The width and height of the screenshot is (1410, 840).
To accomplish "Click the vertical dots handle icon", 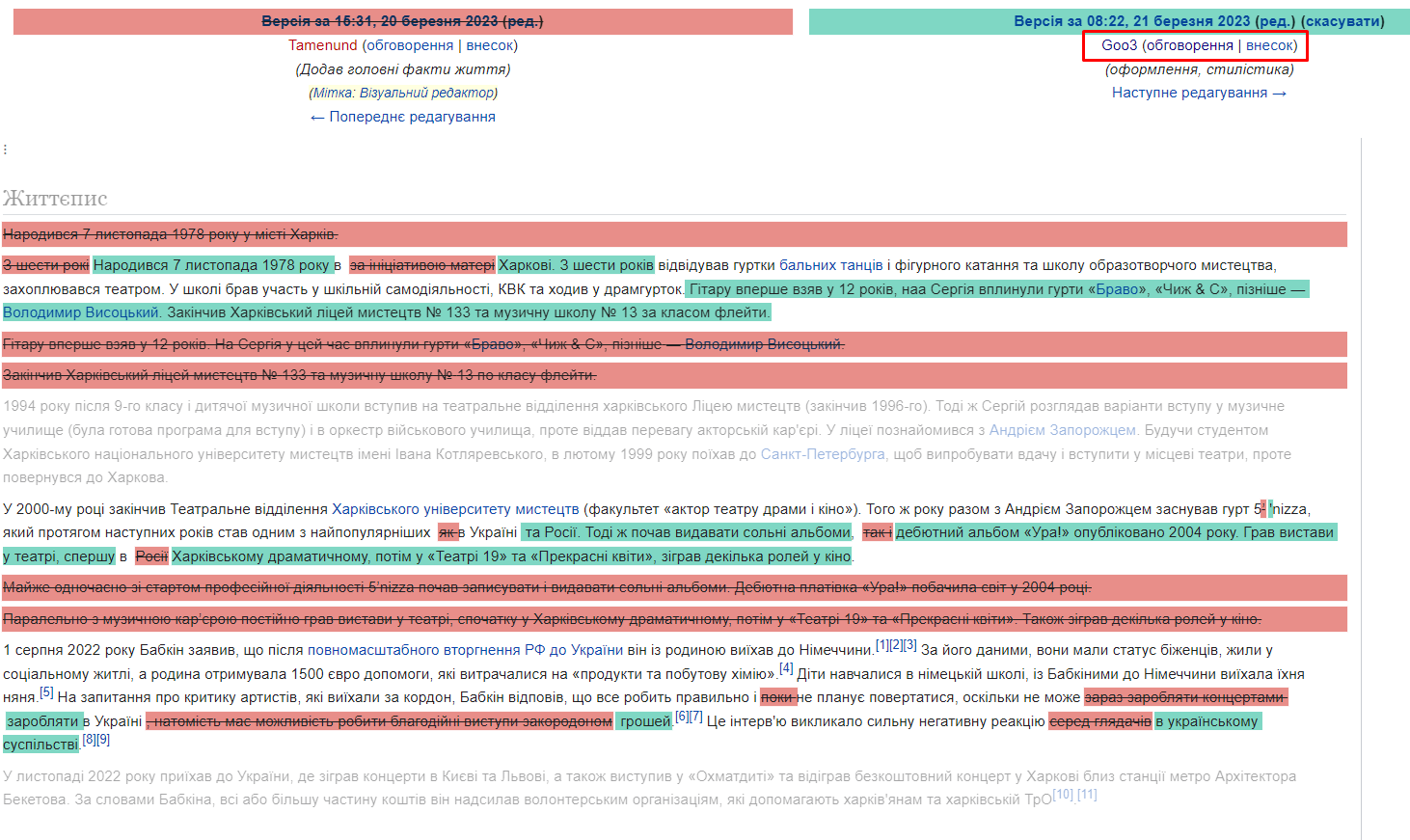I will point(6,149).
